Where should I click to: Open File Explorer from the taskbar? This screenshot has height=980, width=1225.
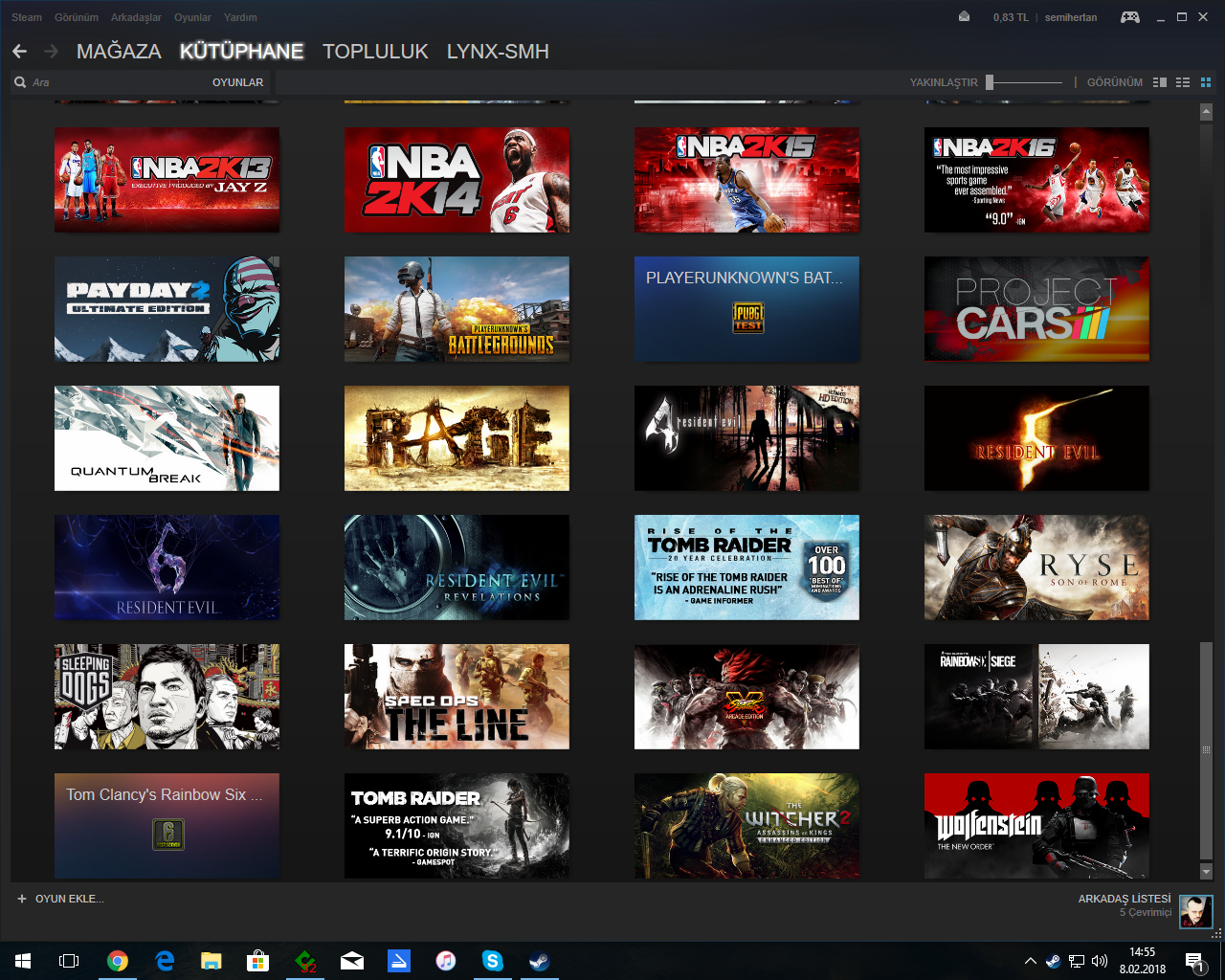tap(212, 961)
